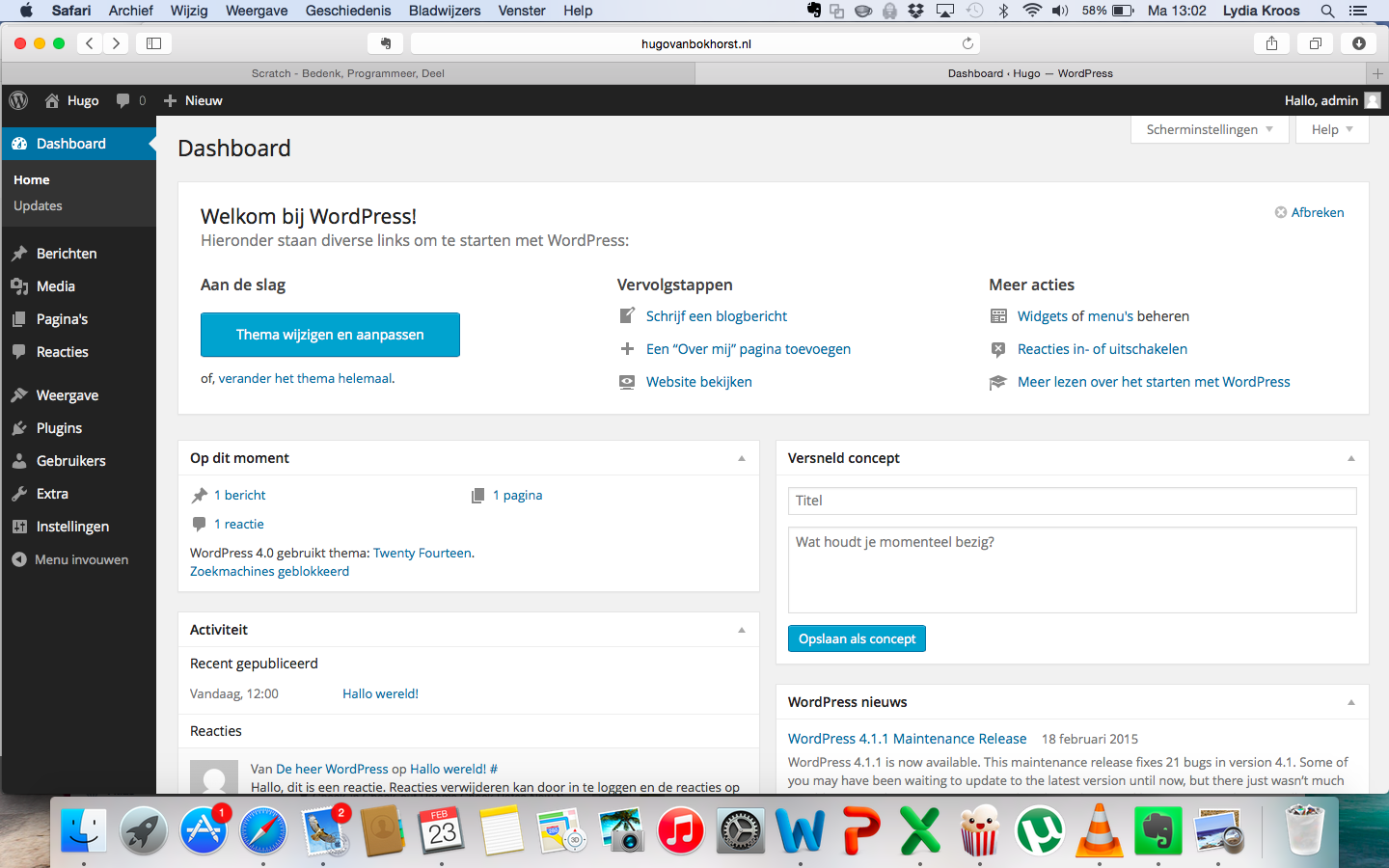The width and height of the screenshot is (1389, 868).
Task: Show all tabs with the tab overview icon
Action: click(x=1315, y=43)
